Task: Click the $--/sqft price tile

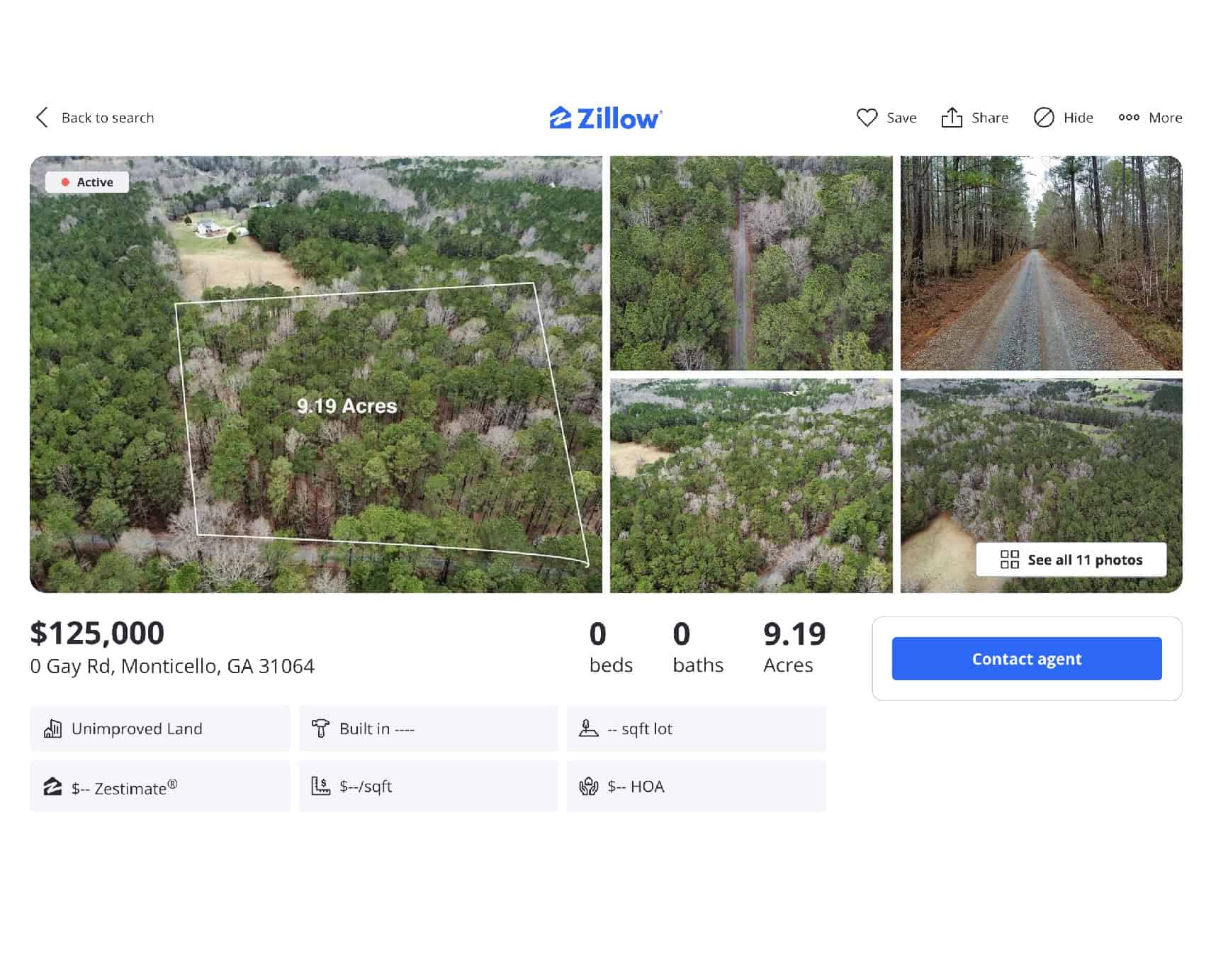Action: click(x=428, y=787)
